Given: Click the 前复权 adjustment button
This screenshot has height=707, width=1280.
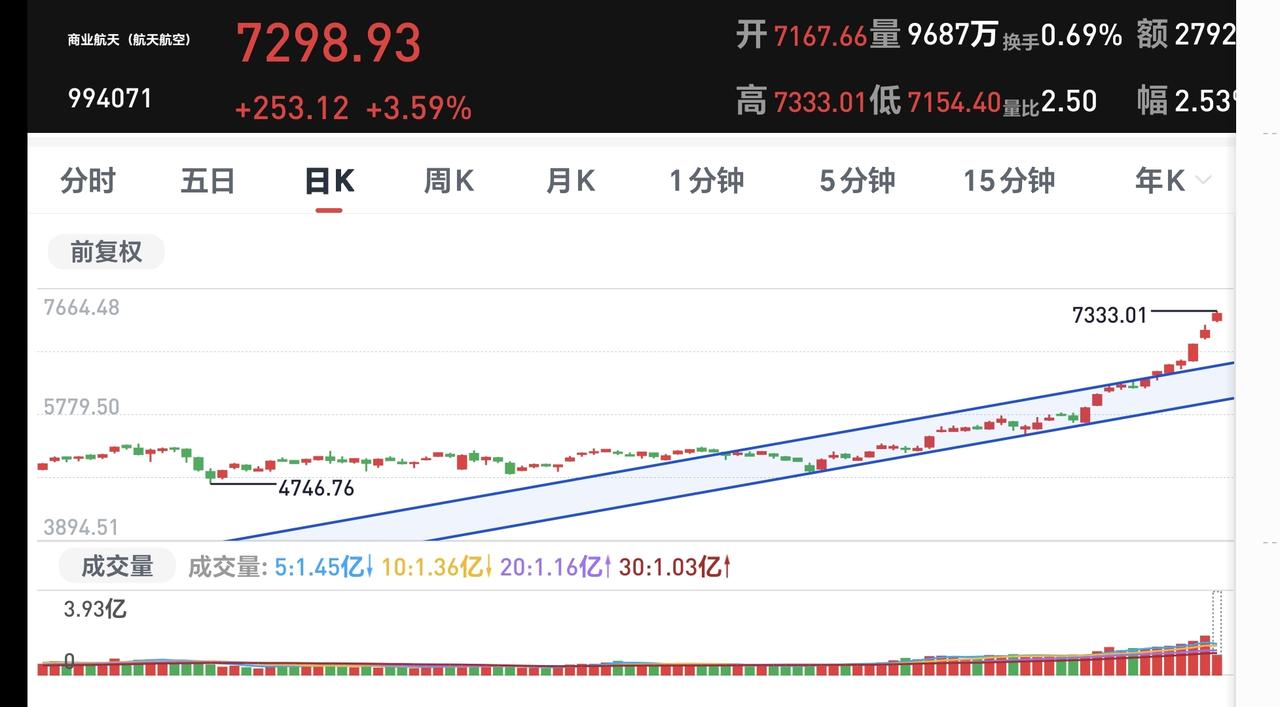Looking at the screenshot, I should (x=106, y=252).
